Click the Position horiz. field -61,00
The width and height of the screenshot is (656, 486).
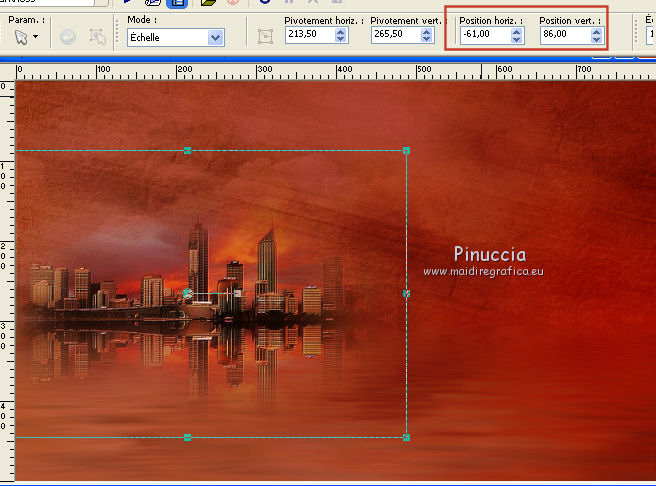[x=486, y=35]
